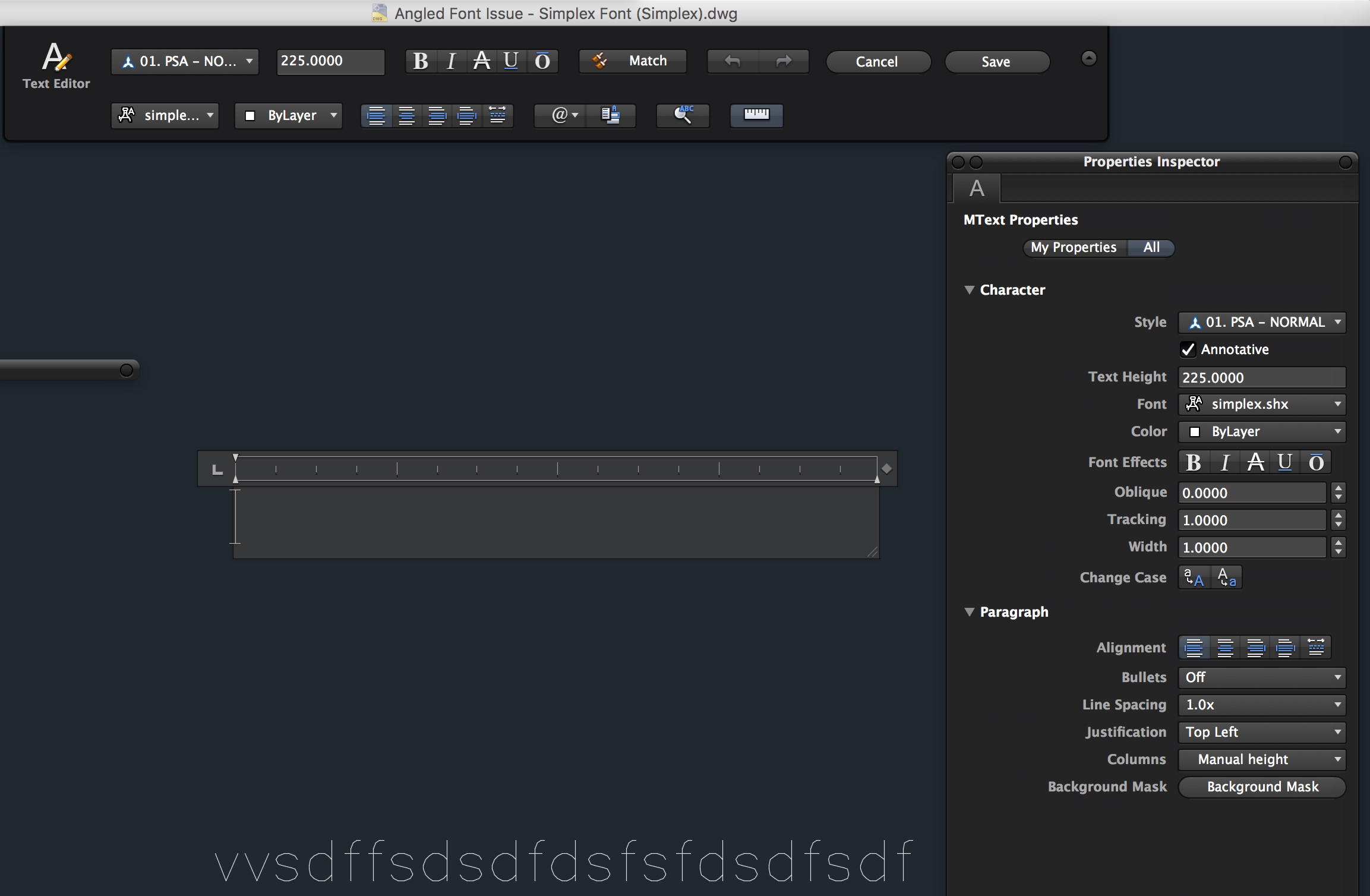1370x896 pixels.
Task: Select center alignment in the Paragraph section
Action: (1225, 647)
